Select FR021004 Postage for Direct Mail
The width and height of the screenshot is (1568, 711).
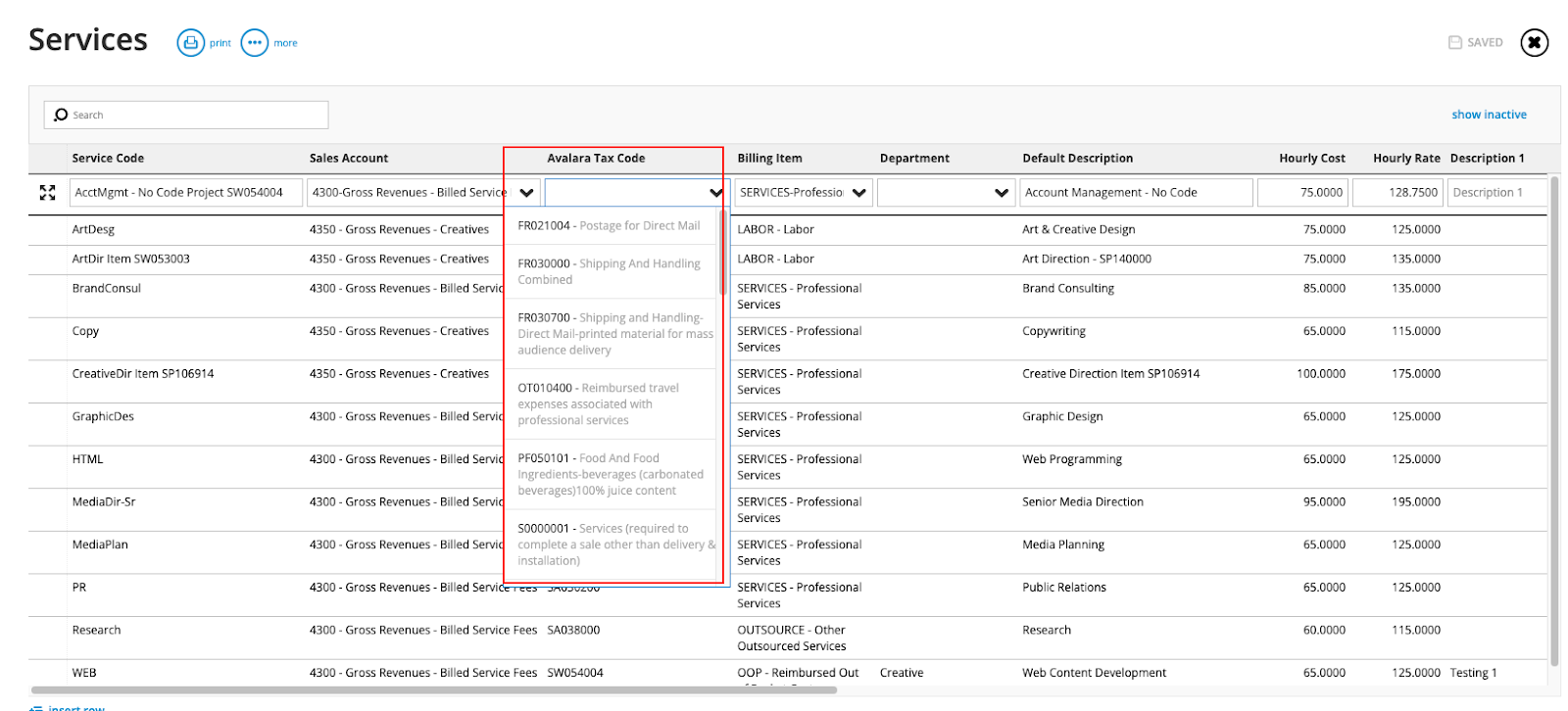pyautogui.click(x=610, y=226)
